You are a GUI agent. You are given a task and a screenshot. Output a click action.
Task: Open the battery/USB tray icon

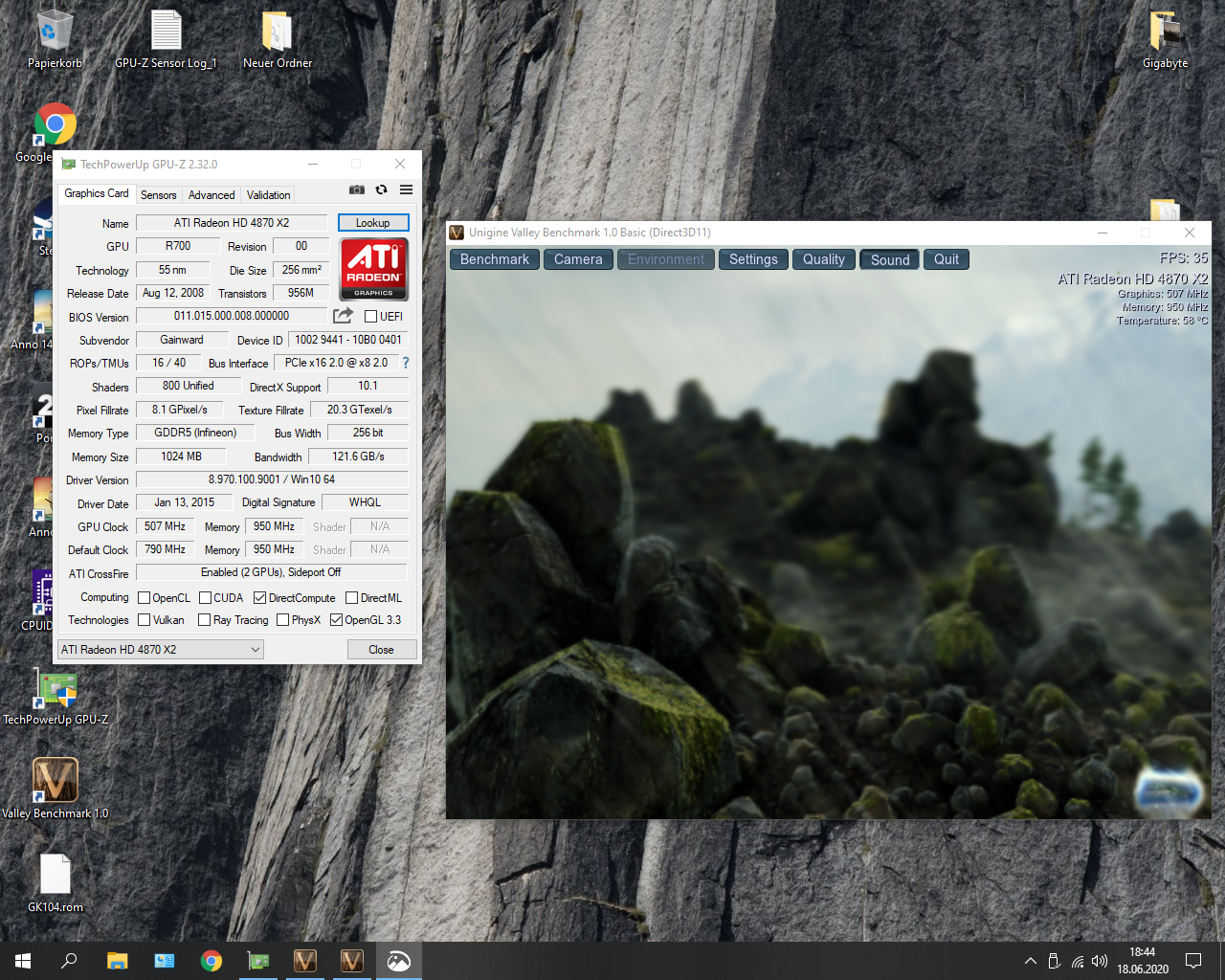tap(1054, 961)
